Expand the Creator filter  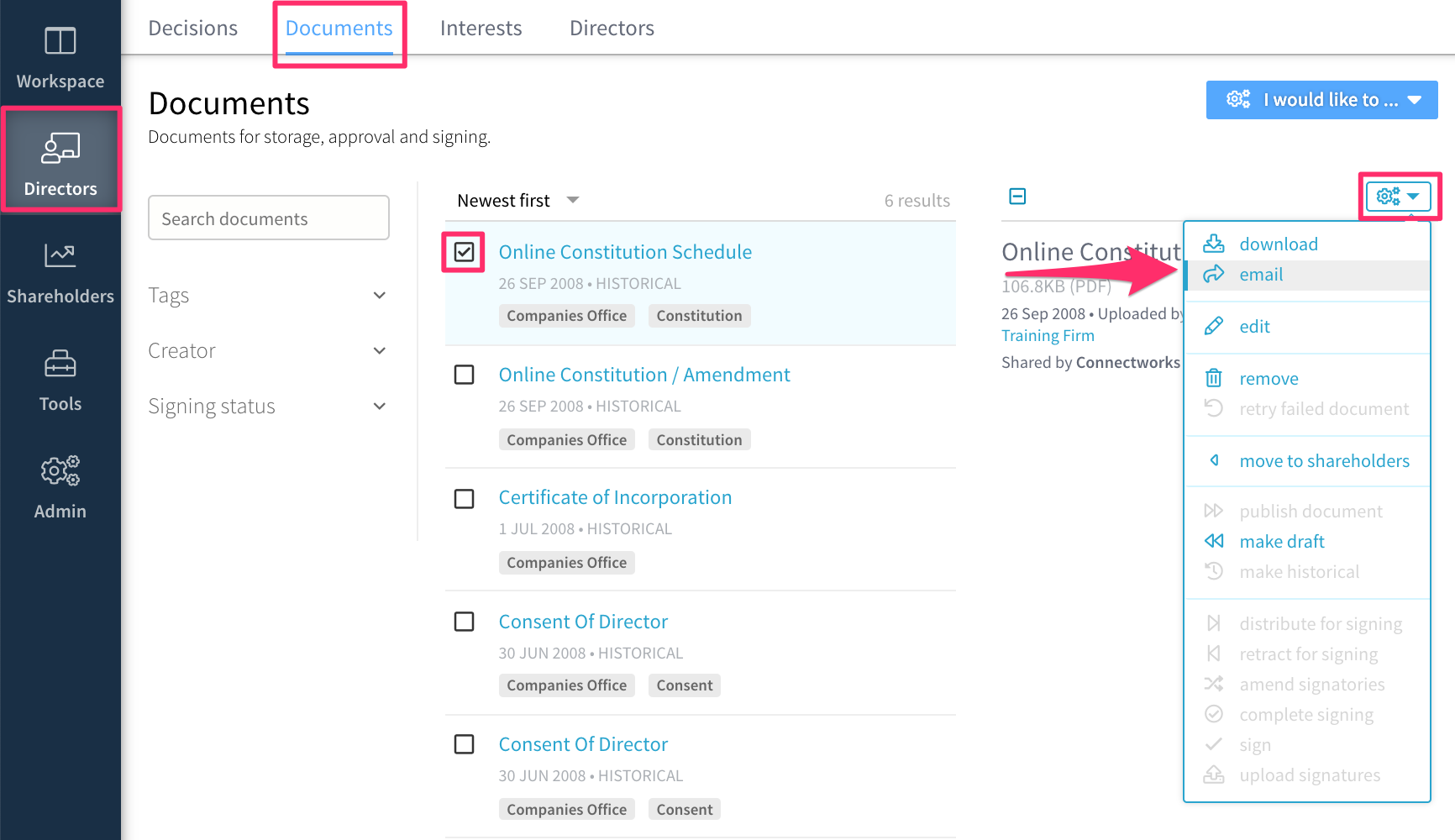[x=268, y=351]
